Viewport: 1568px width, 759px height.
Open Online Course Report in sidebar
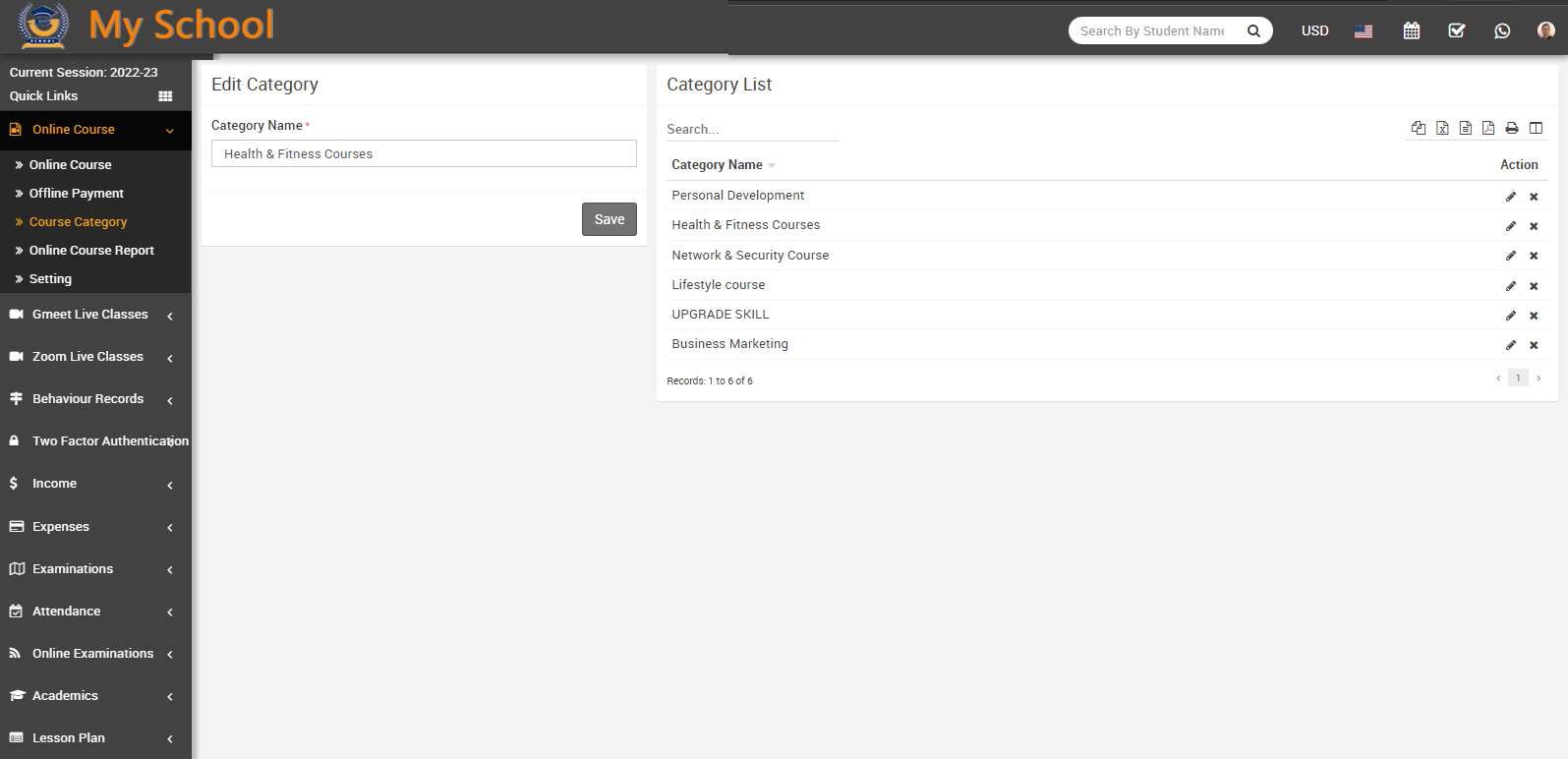pyautogui.click(x=91, y=251)
